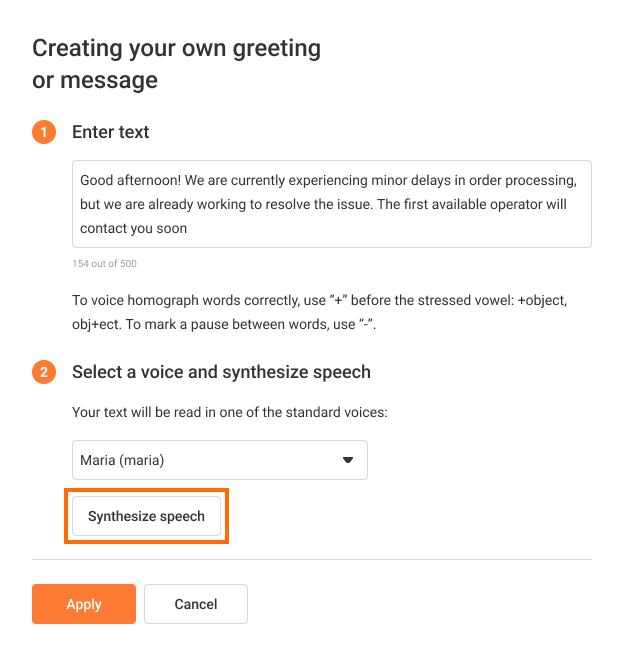Click the phrase 'The first available operator'
The width and height of the screenshot is (624, 656).
432,204
